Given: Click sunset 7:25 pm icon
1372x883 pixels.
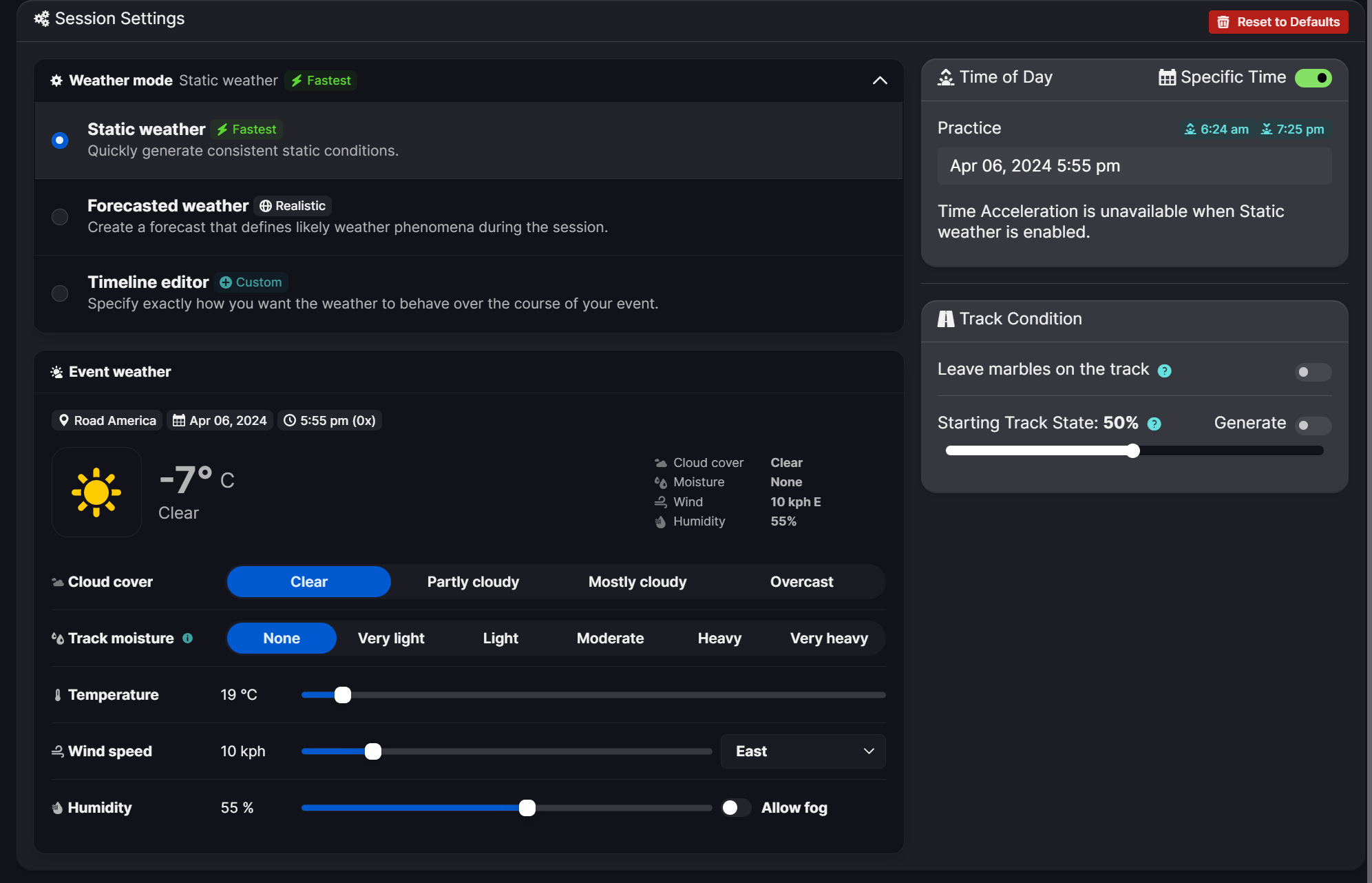Looking at the screenshot, I should [x=1266, y=129].
